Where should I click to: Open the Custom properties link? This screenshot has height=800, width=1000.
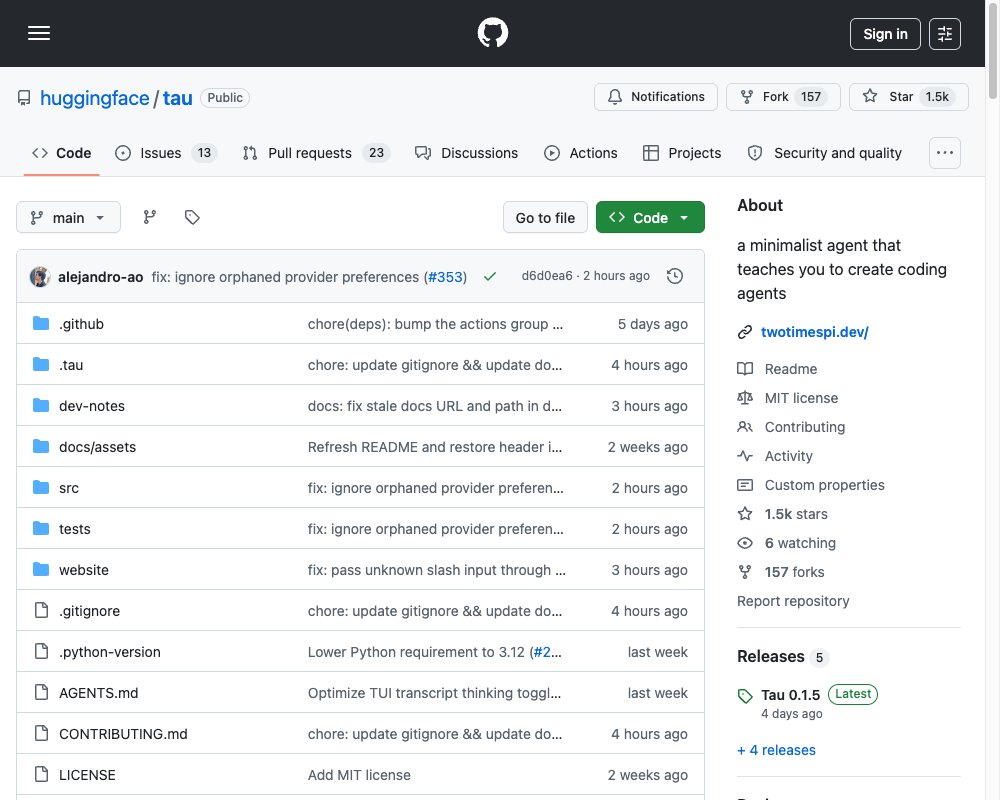tap(824, 485)
